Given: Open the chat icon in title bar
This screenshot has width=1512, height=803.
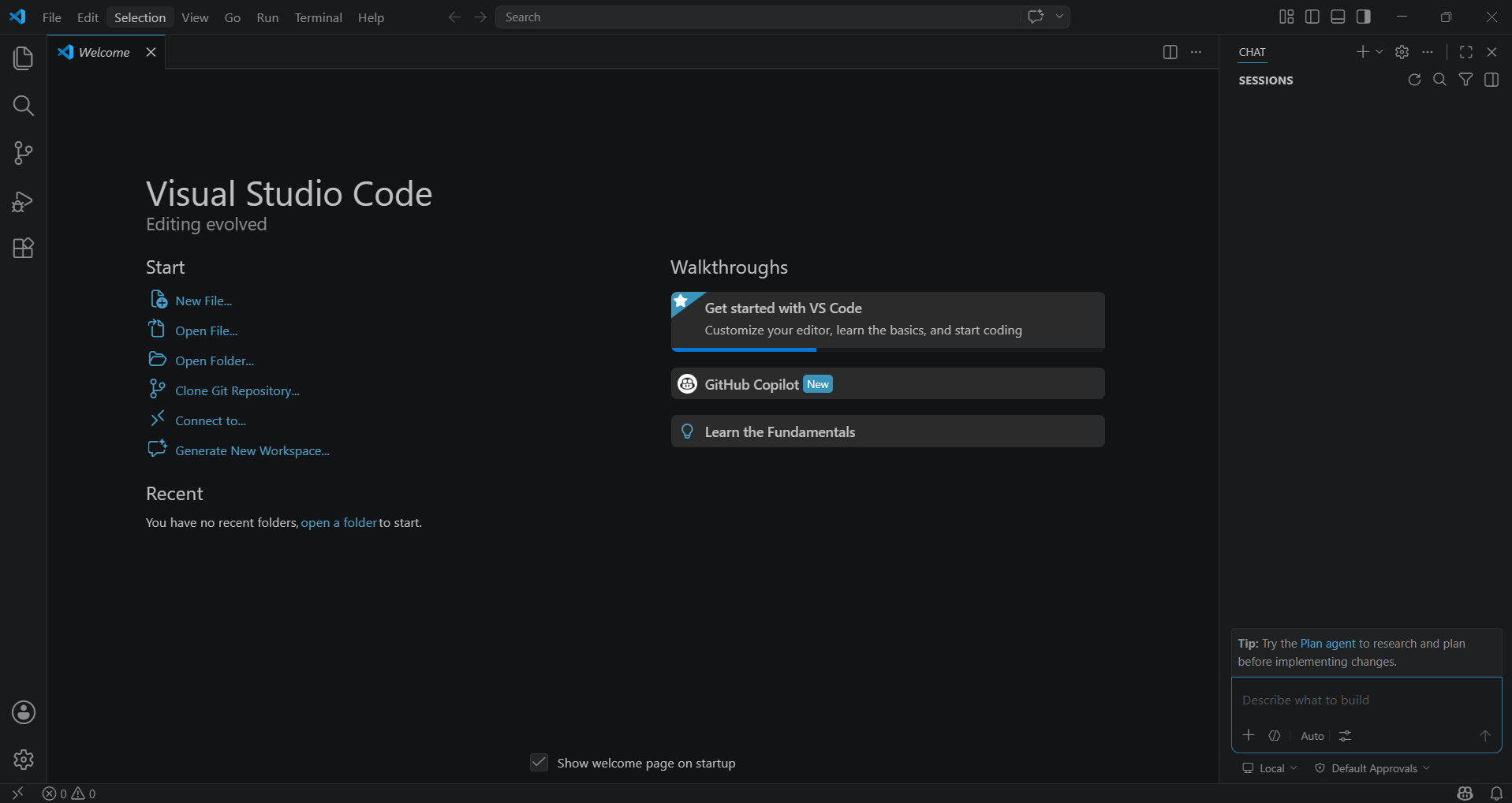Looking at the screenshot, I should [x=1036, y=17].
